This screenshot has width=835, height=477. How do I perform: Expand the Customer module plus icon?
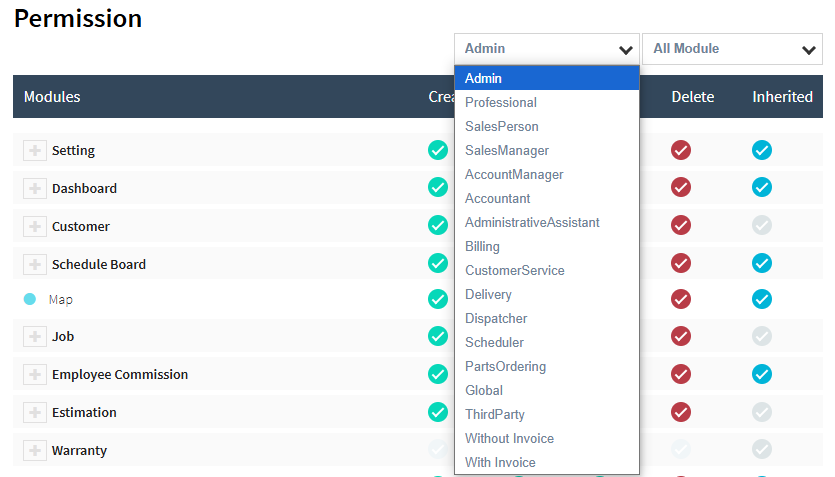(x=35, y=226)
